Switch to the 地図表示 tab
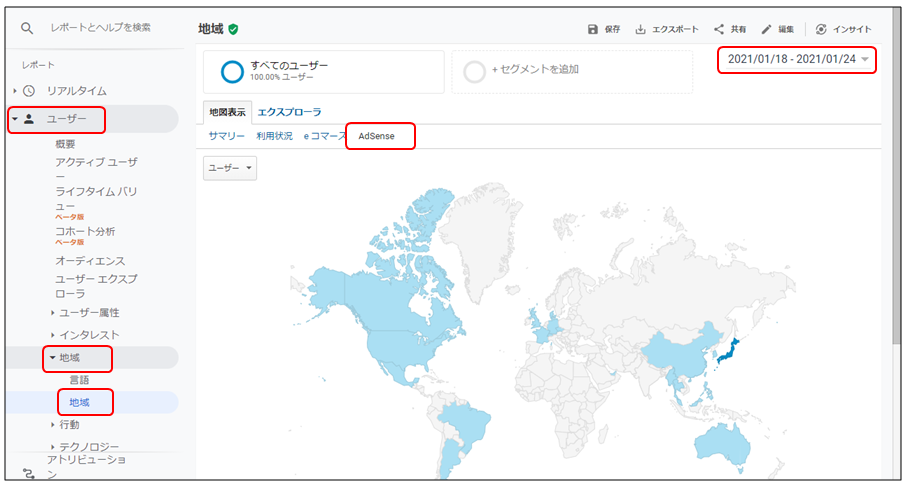908x485 pixels. pyautogui.click(x=228, y=112)
